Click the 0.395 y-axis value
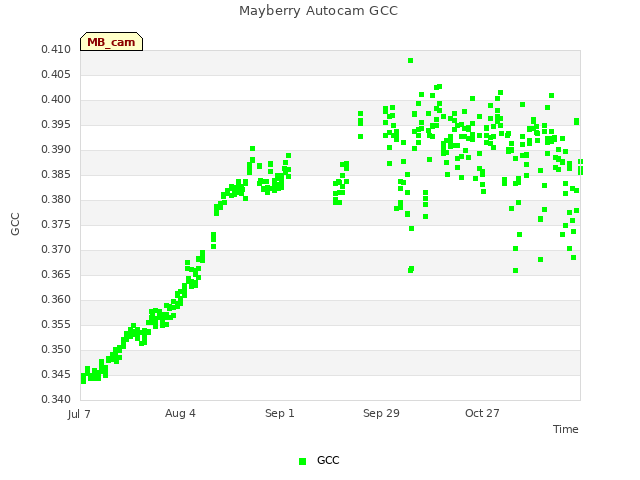The height and width of the screenshot is (480, 640). [56, 124]
